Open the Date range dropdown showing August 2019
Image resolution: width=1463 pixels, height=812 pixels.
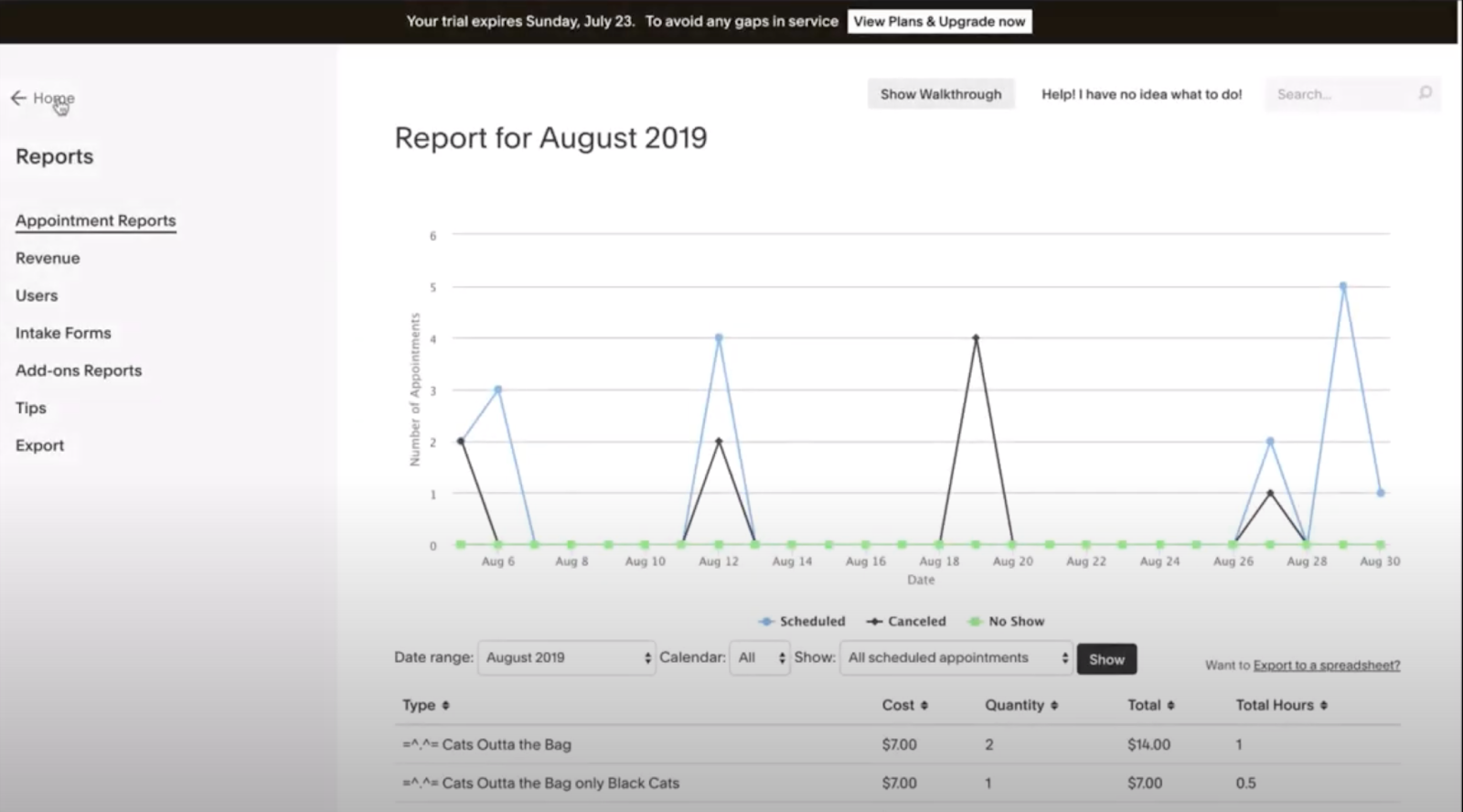click(x=567, y=658)
